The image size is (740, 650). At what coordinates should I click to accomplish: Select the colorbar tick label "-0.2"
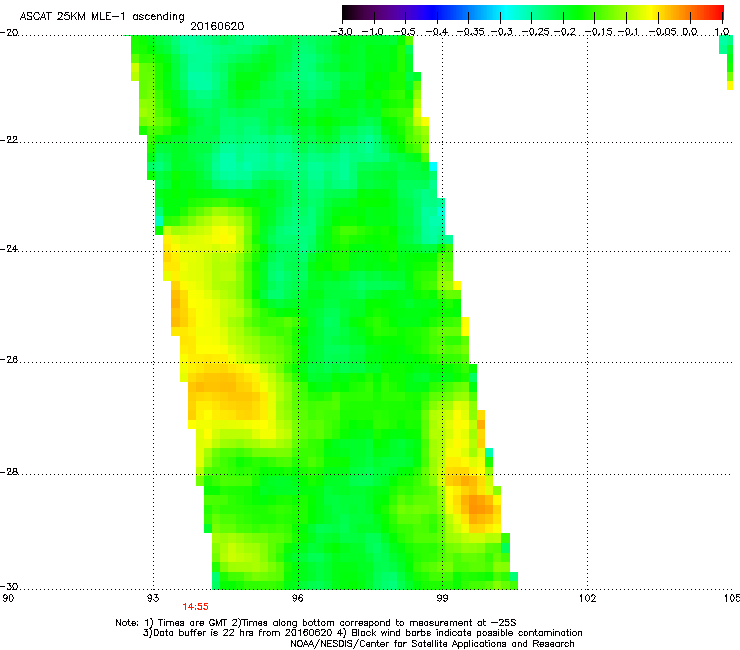[x=565, y=32]
